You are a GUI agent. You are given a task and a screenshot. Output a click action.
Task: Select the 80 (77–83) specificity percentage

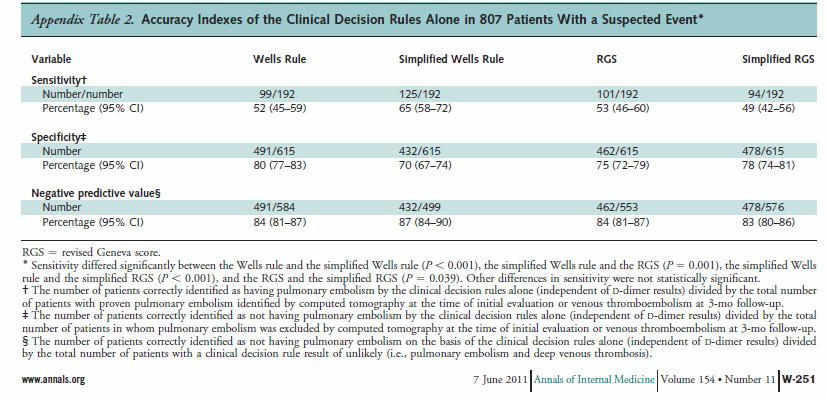pos(280,166)
